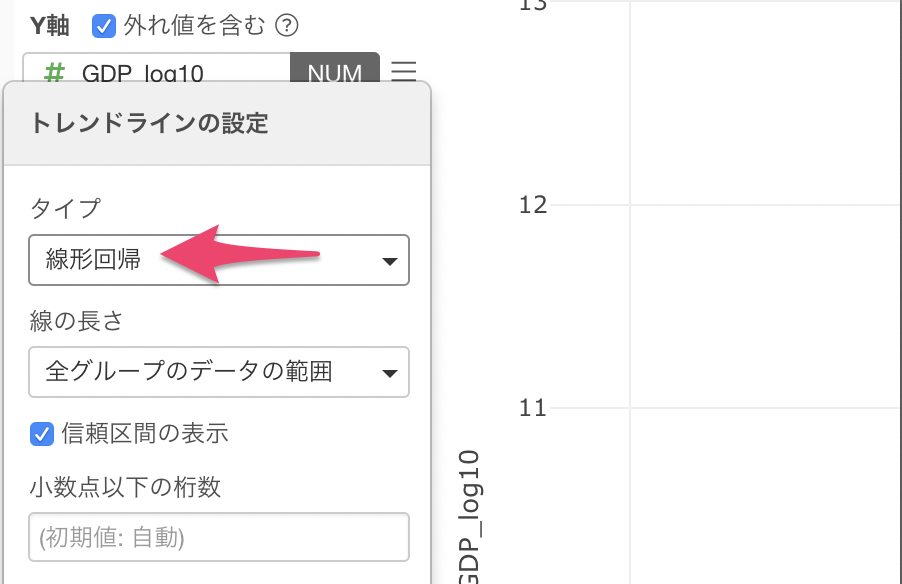902x584 pixels.
Task: Click the Y軸 section label
Action: (x=49, y=26)
